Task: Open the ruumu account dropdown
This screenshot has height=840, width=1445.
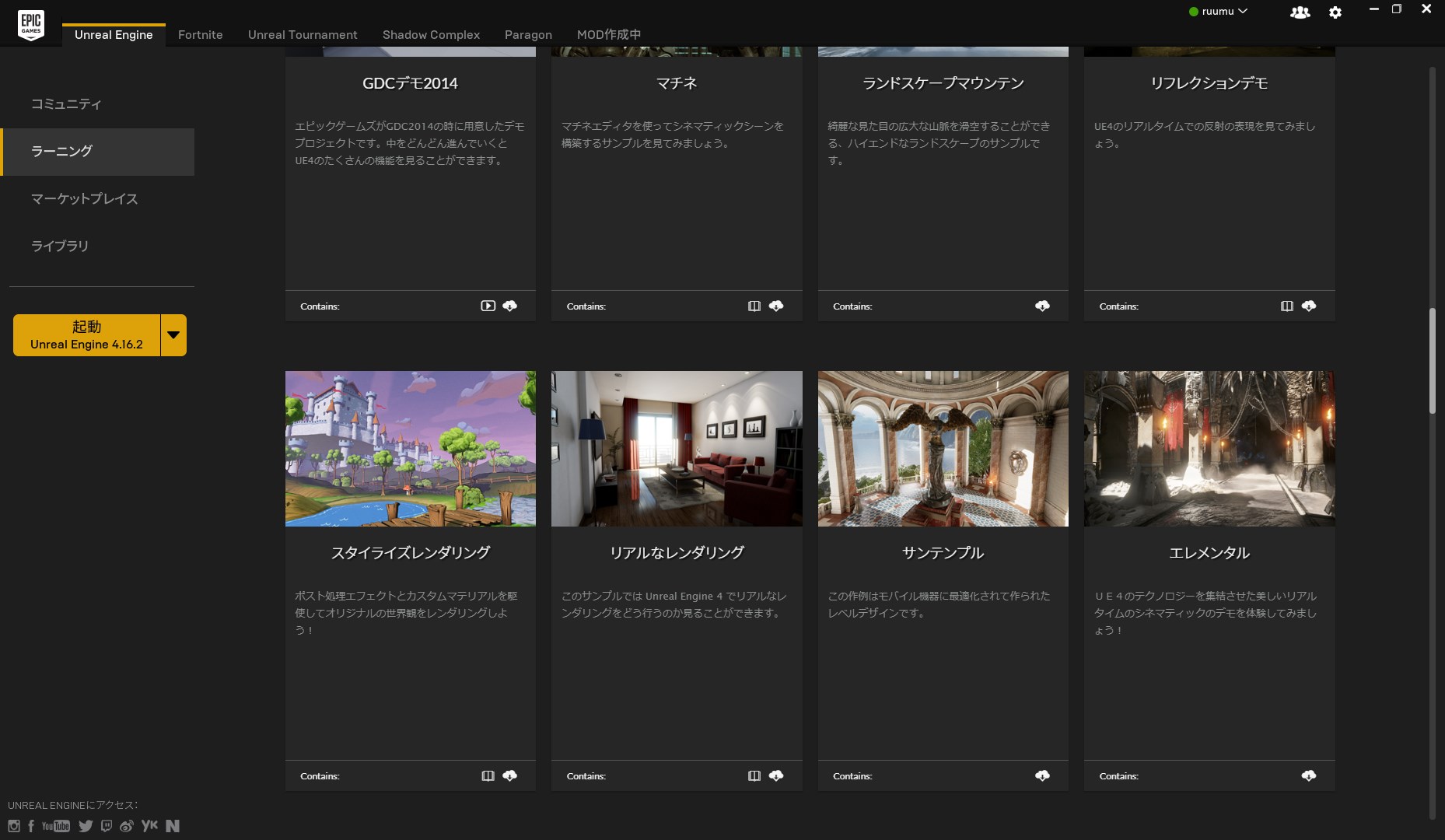Action: click(x=1218, y=12)
